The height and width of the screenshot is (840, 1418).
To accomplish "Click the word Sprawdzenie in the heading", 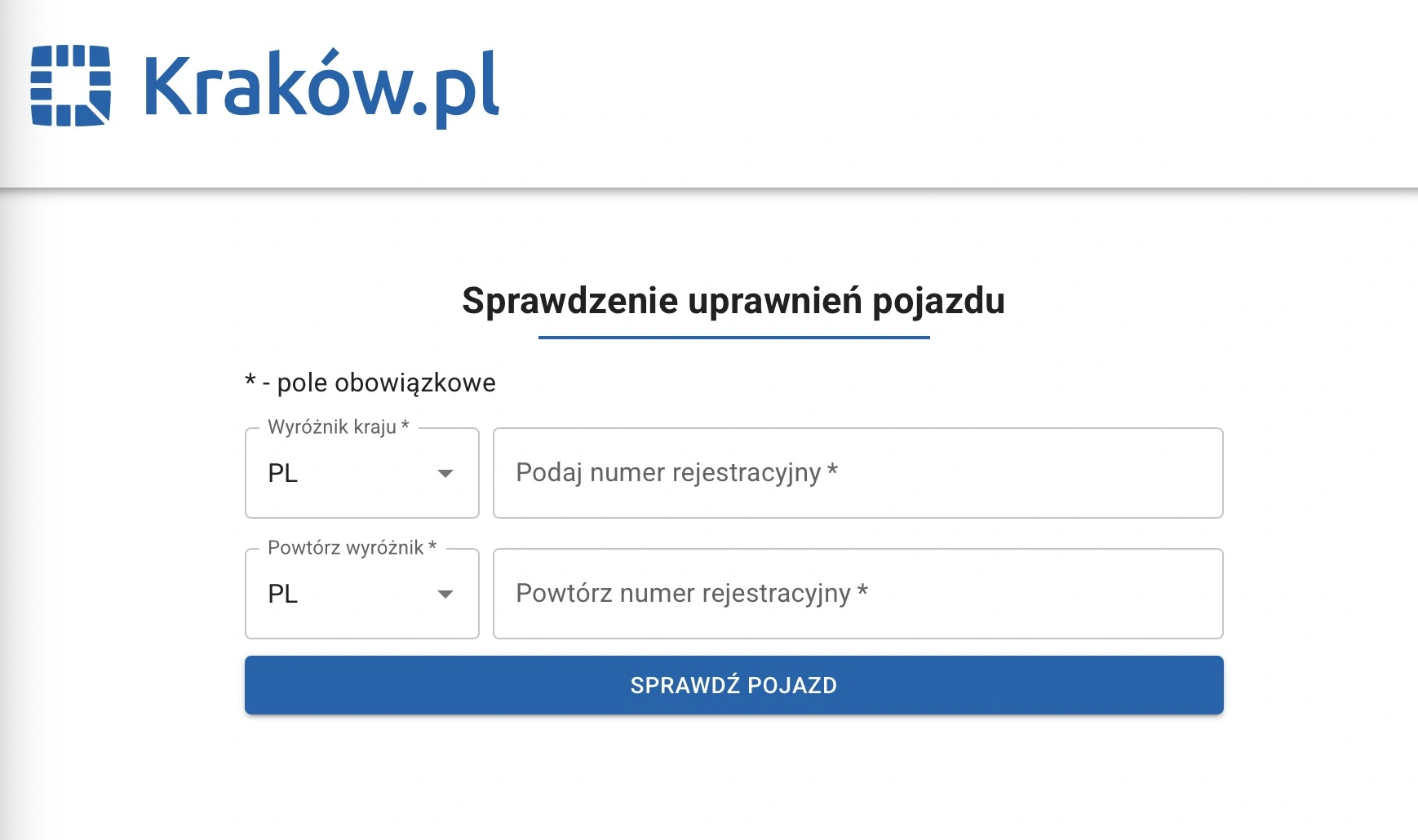I will 569,301.
